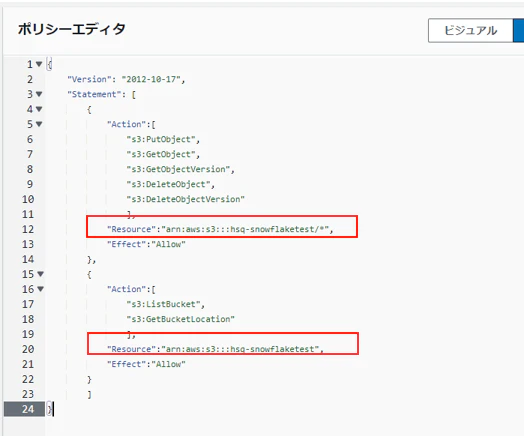Click the closing brace on line 22
524x436 pixels.
(x=89, y=379)
